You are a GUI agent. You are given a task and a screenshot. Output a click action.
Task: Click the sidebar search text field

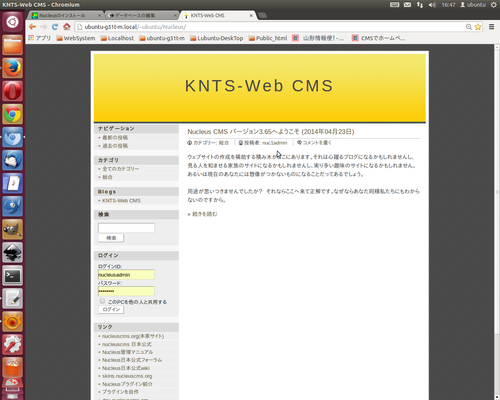point(126,228)
